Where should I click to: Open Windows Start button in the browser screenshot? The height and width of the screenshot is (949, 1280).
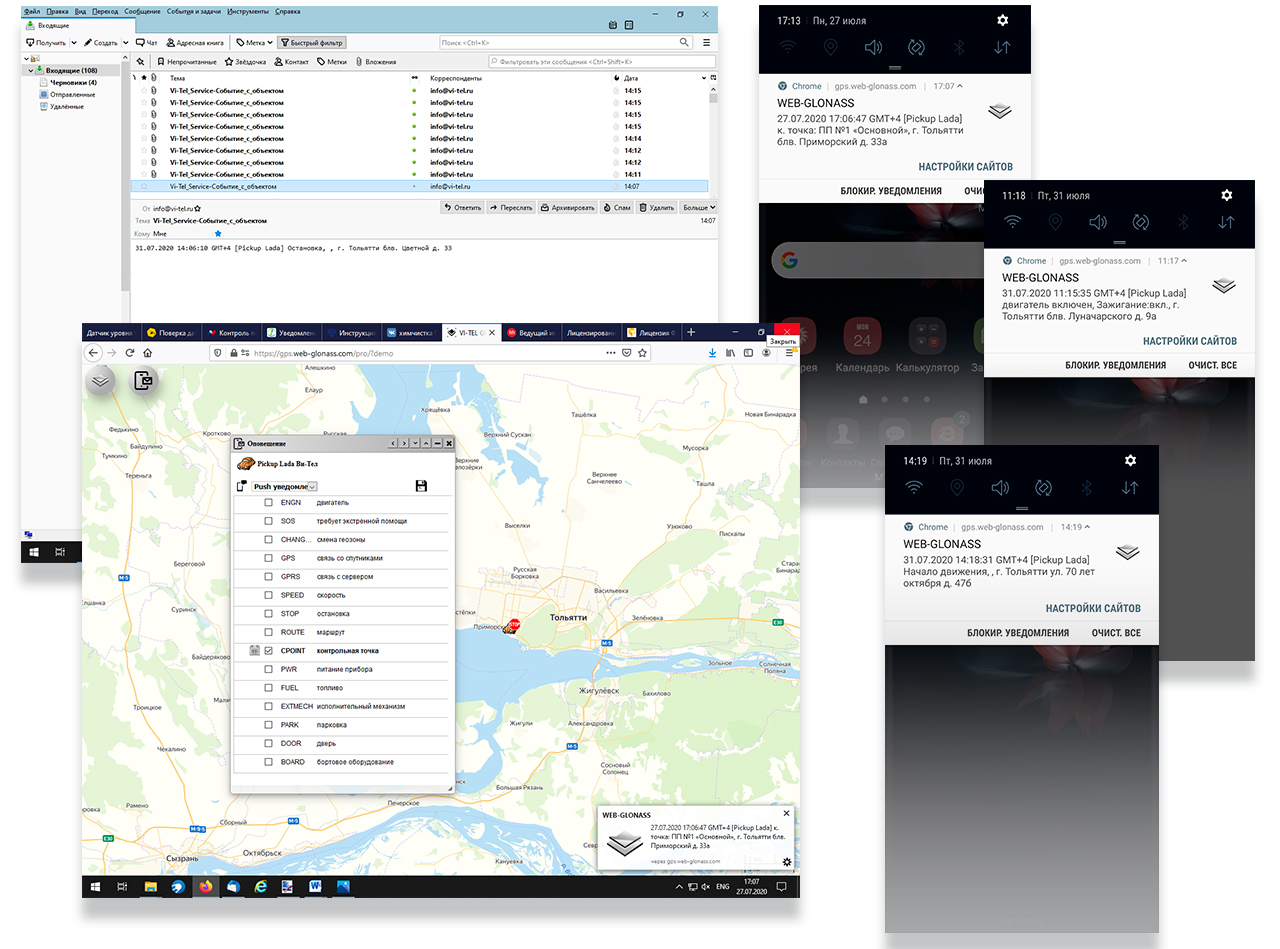click(96, 887)
